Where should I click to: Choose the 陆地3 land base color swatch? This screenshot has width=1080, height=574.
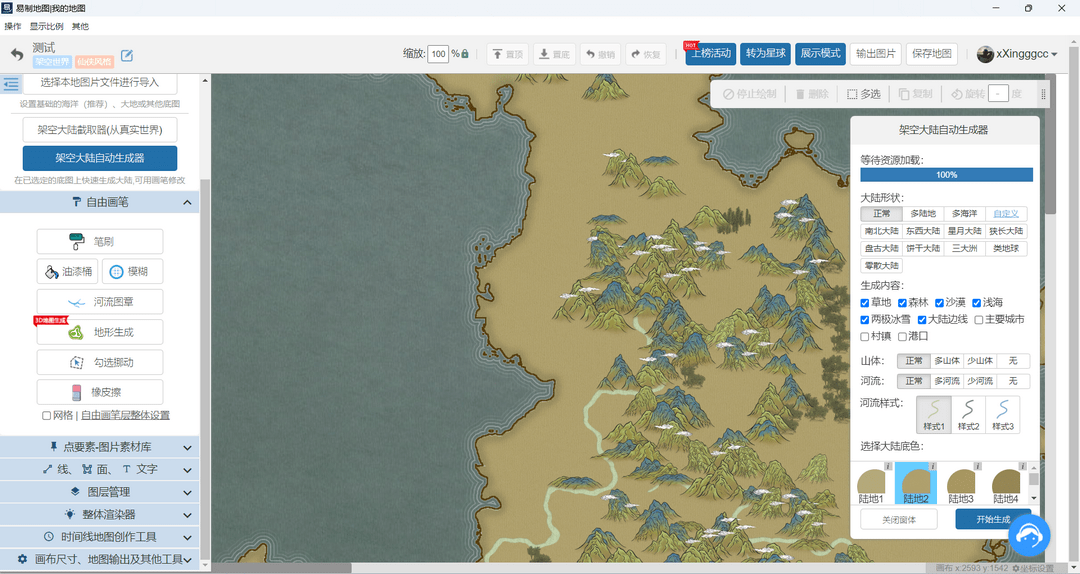click(961, 485)
